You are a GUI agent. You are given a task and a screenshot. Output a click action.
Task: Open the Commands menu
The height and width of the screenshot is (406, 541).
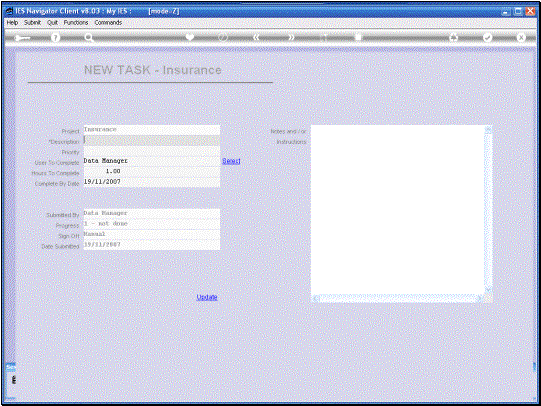(x=108, y=22)
